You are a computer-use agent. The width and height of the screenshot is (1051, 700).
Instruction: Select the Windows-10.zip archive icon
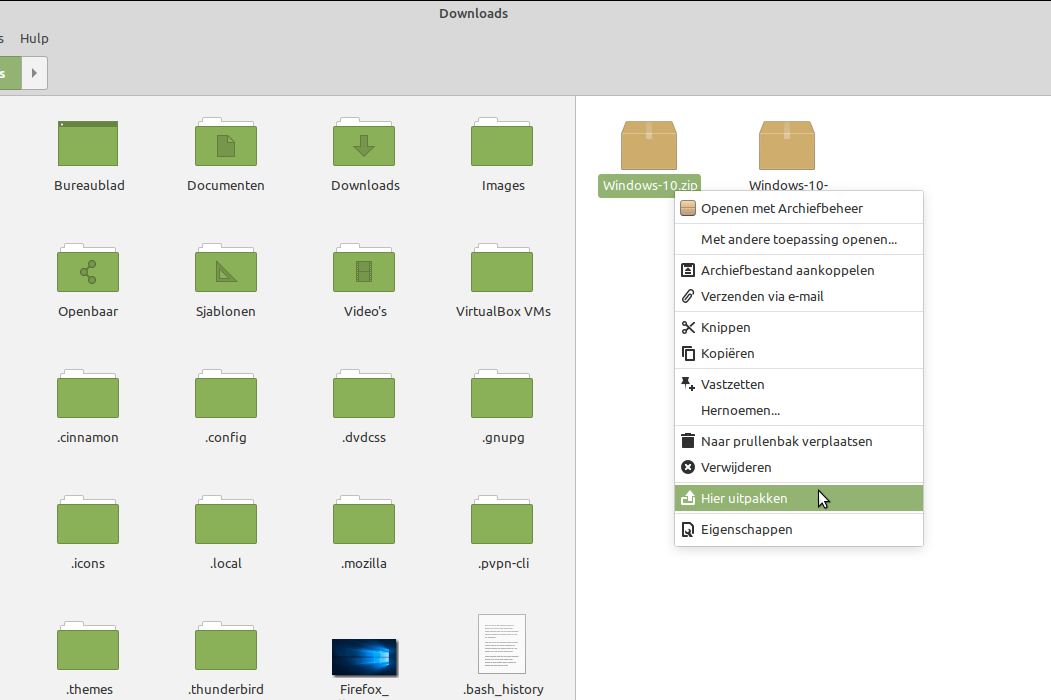pos(649,146)
